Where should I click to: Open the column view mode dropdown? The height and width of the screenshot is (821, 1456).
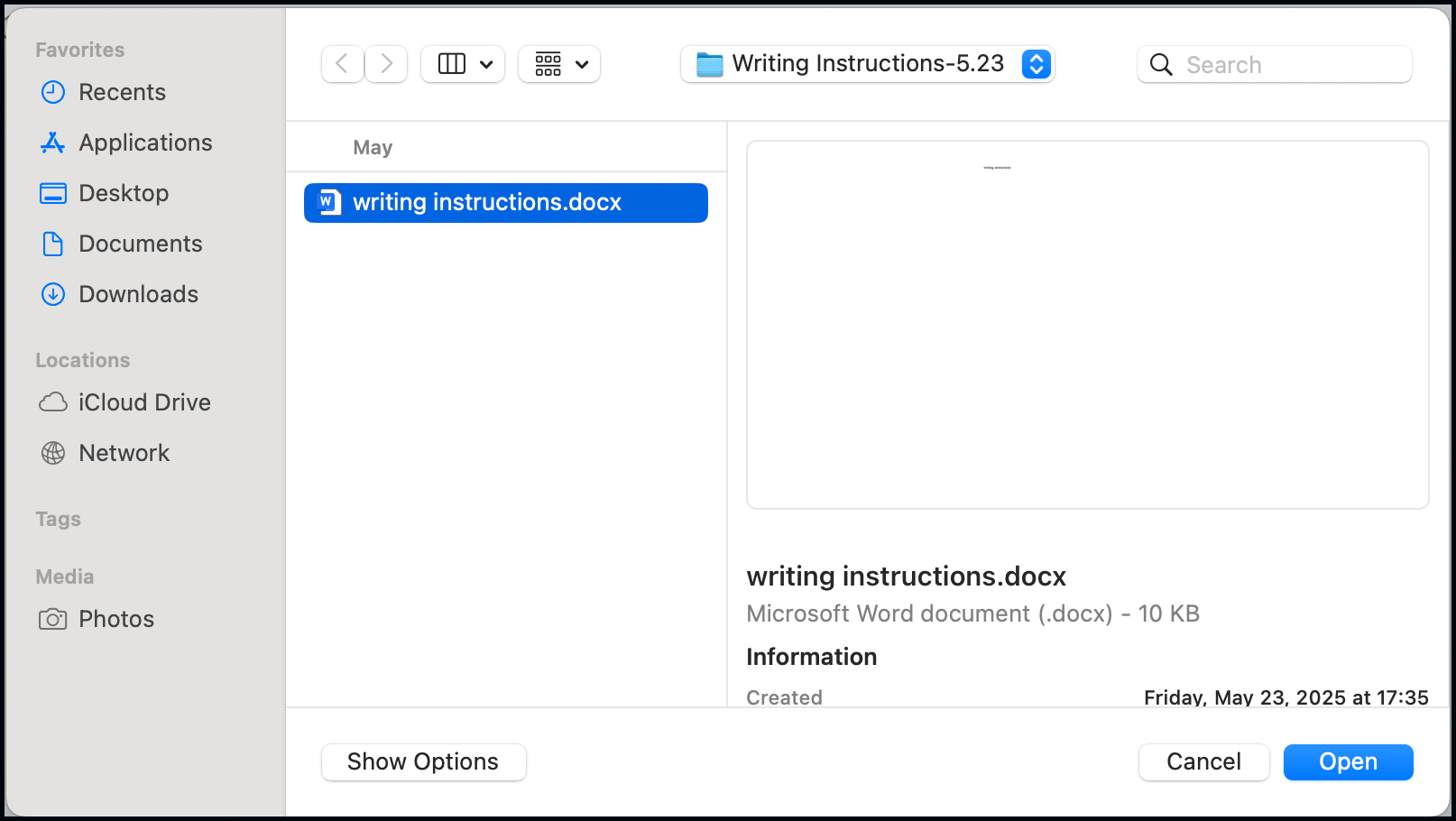(463, 64)
